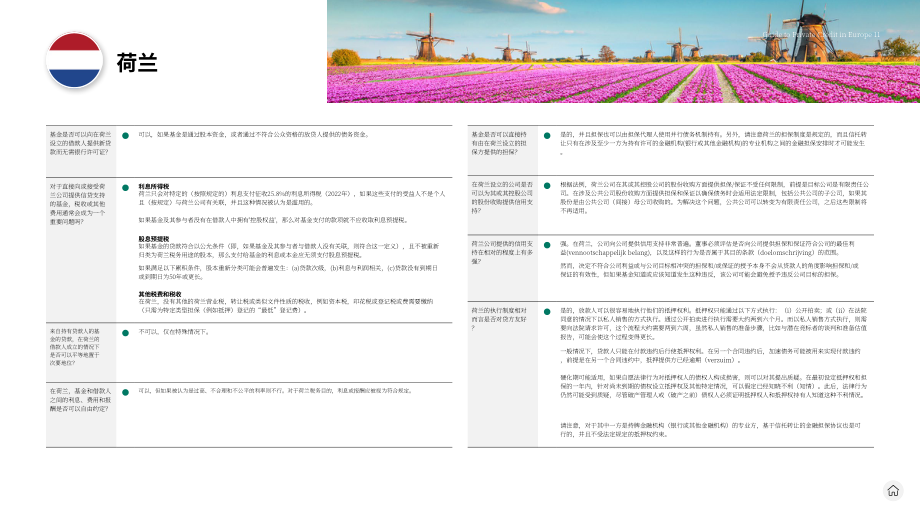Image resolution: width=920 pixels, height=518 pixels.
Task: Click the Netherlands flag emblem
Action: point(75,60)
